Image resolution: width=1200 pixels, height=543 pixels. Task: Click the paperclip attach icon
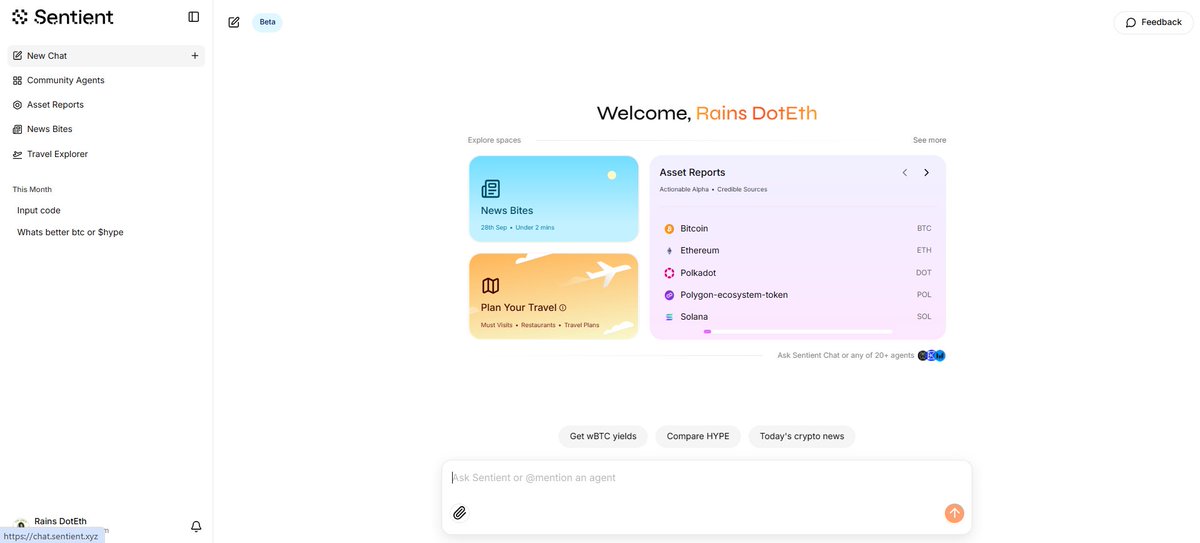pyautogui.click(x=460, y=513)
